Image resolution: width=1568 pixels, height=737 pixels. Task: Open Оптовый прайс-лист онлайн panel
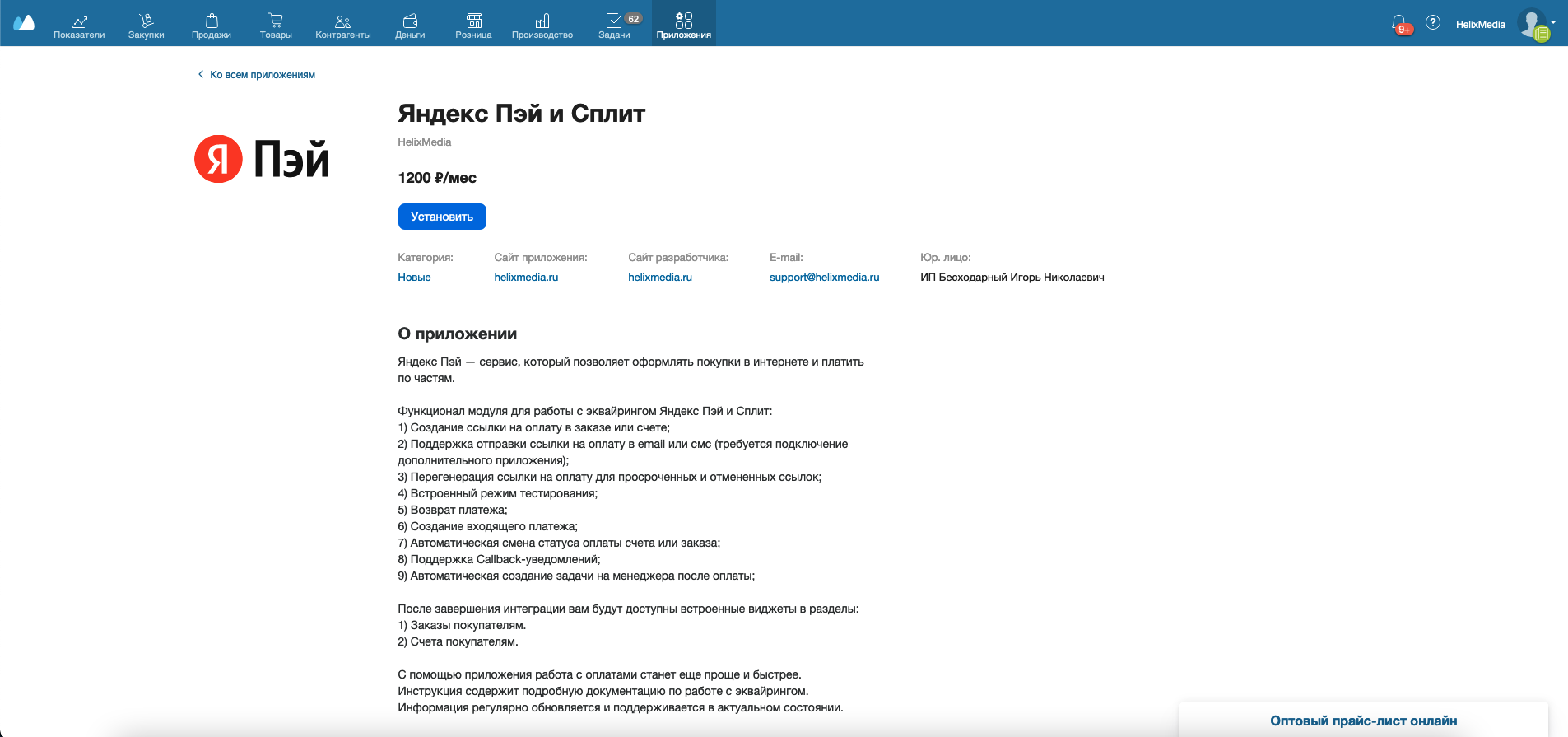pyautogui.click(x=1363, y=721)
